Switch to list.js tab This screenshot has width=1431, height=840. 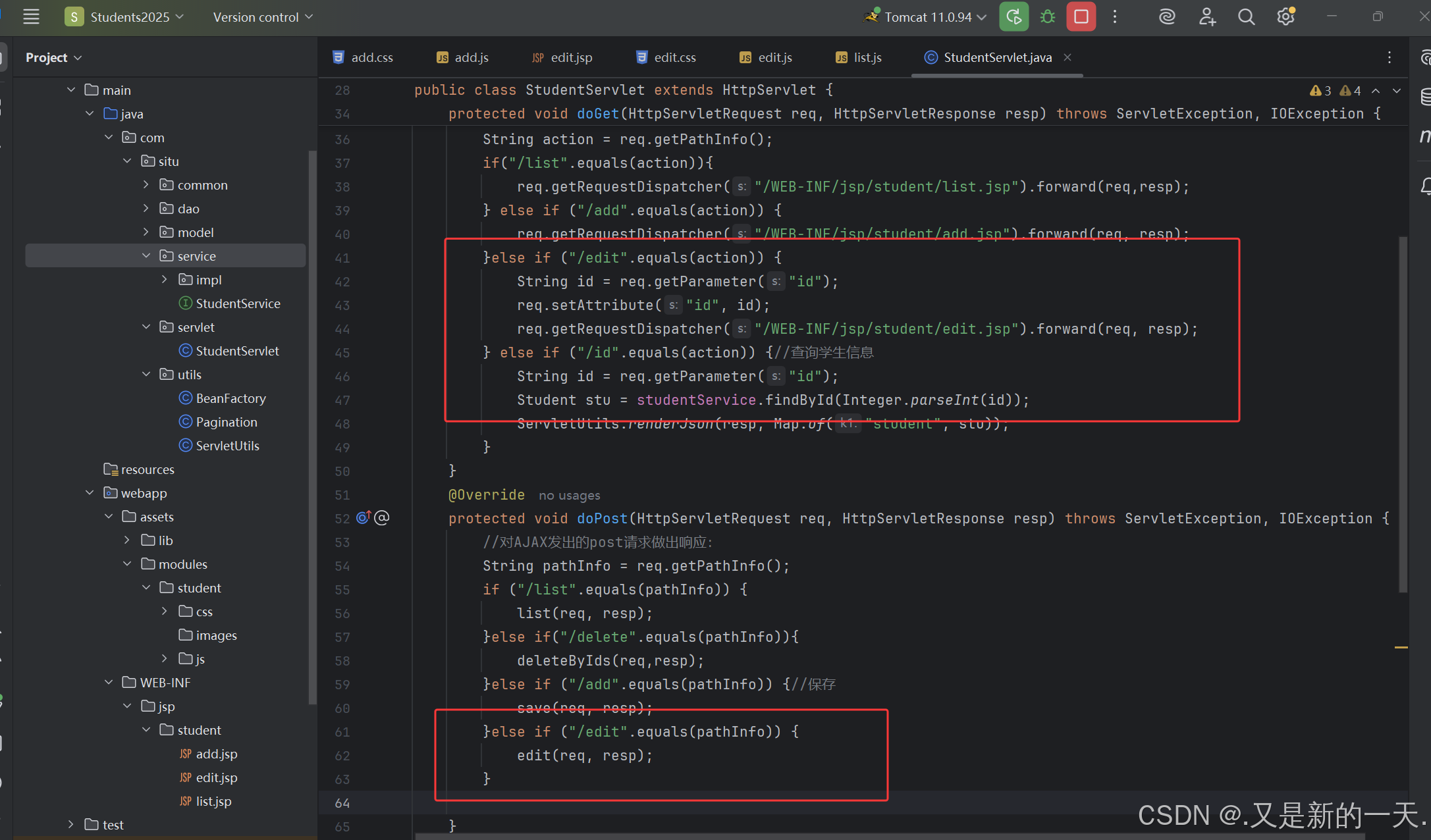point(859,58)
